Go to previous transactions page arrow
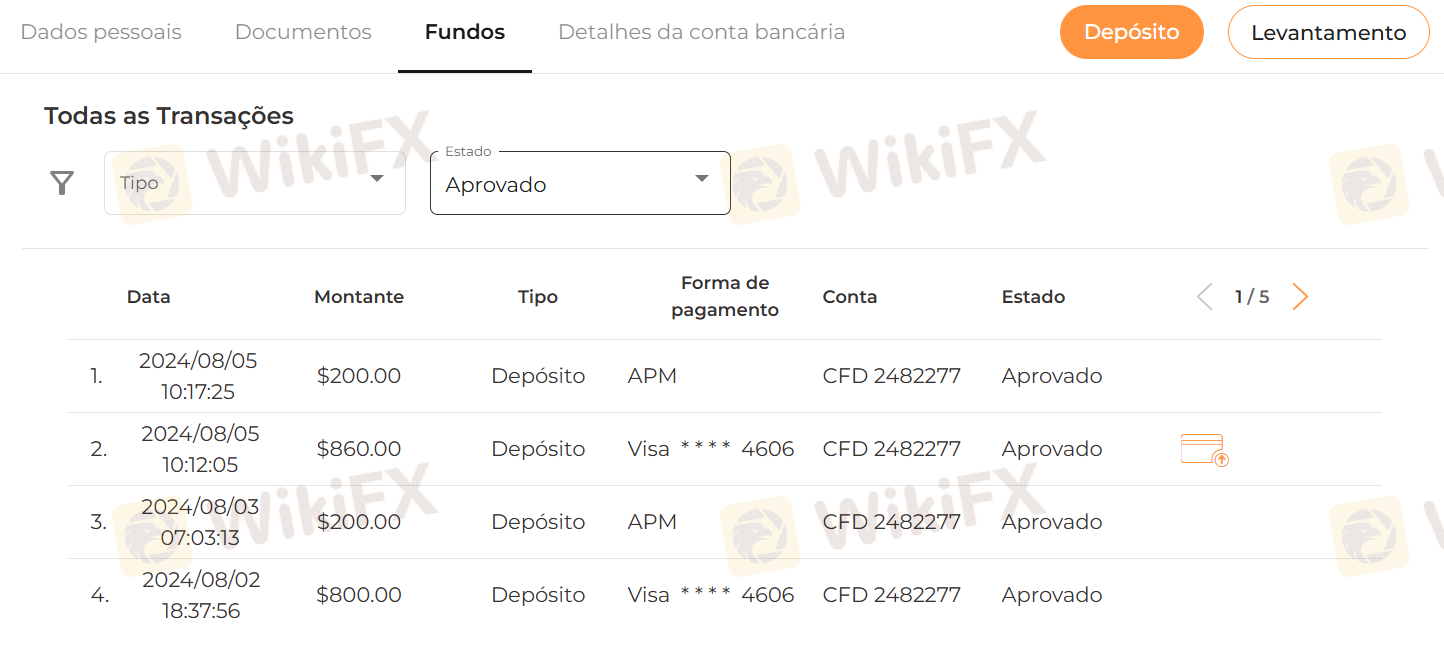This screenshot has height=655, width=1444. click(1205, 297)
